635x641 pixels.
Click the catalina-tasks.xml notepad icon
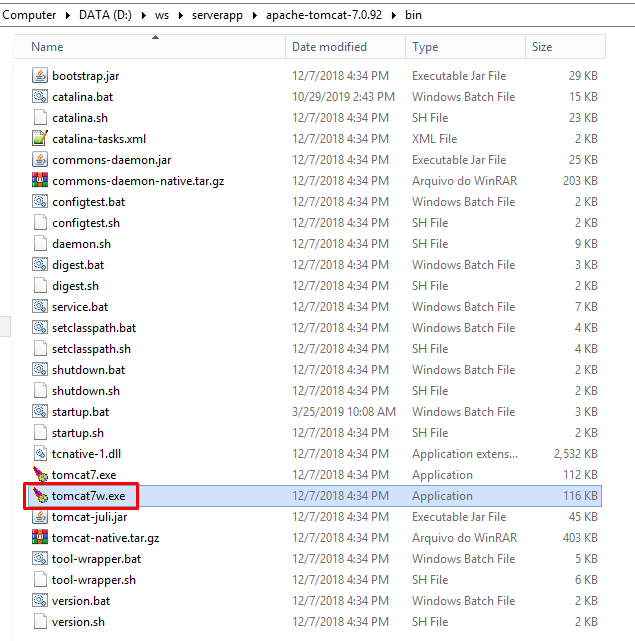(x=40, y=139)
